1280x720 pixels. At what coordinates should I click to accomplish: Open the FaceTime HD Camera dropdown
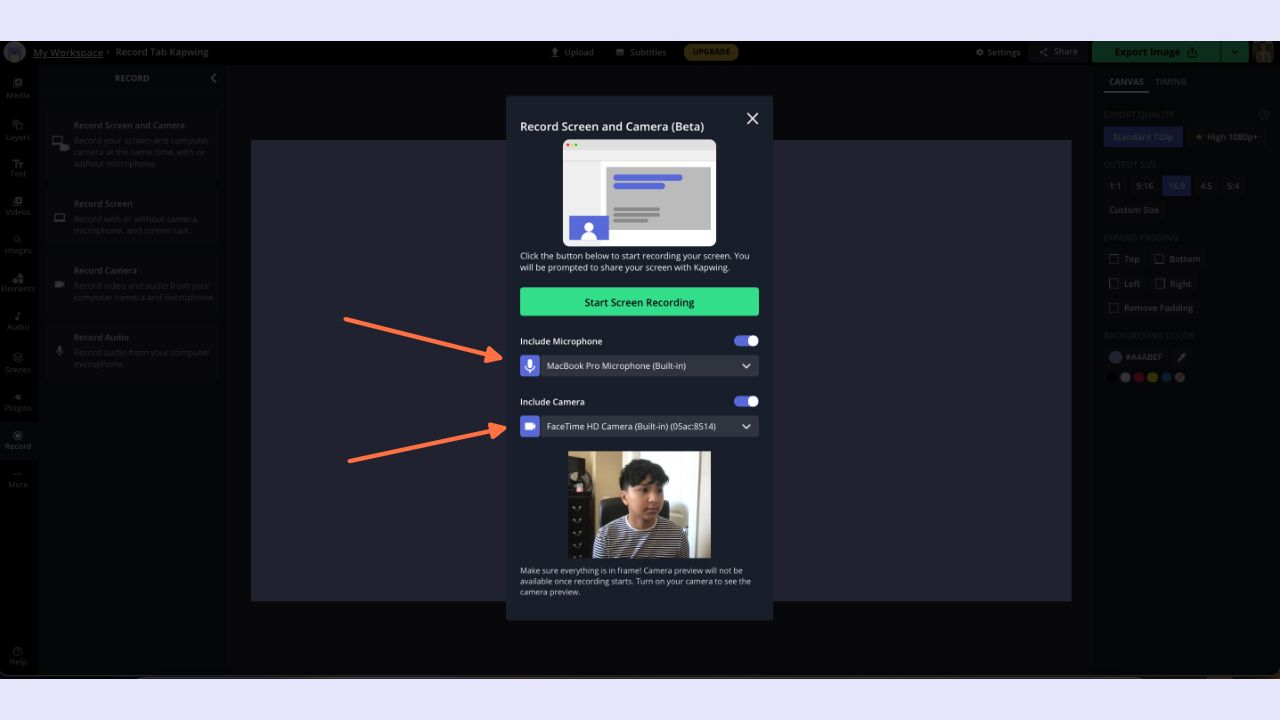[639, 427]
